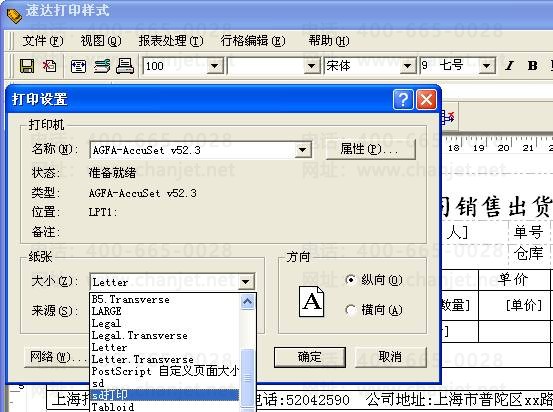
Task: Click the 单号 label in report
Action: (528, 232)
